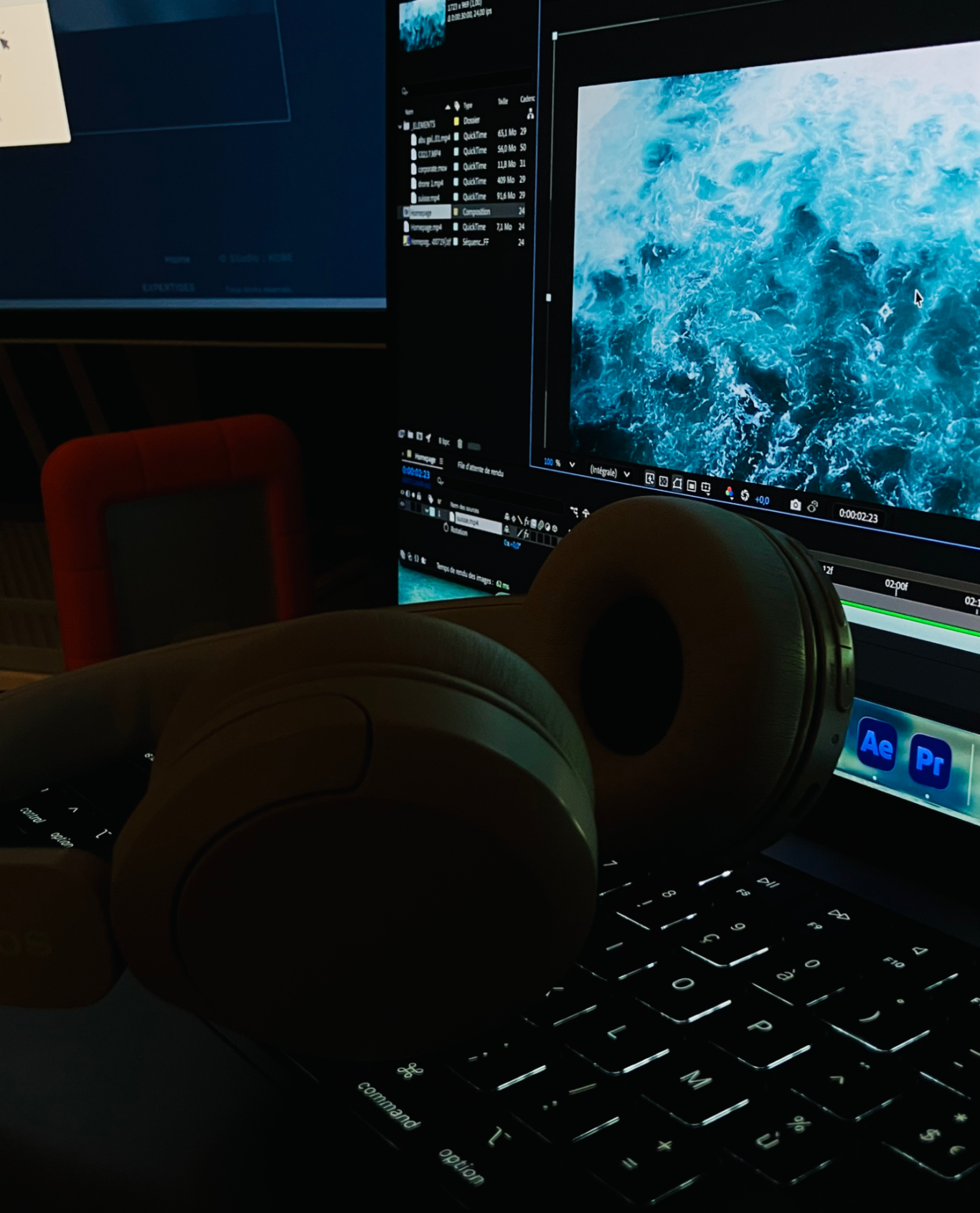Delete selected item with the trash icon
This screenshot has width=980, height=1213.
click(460, 444)
